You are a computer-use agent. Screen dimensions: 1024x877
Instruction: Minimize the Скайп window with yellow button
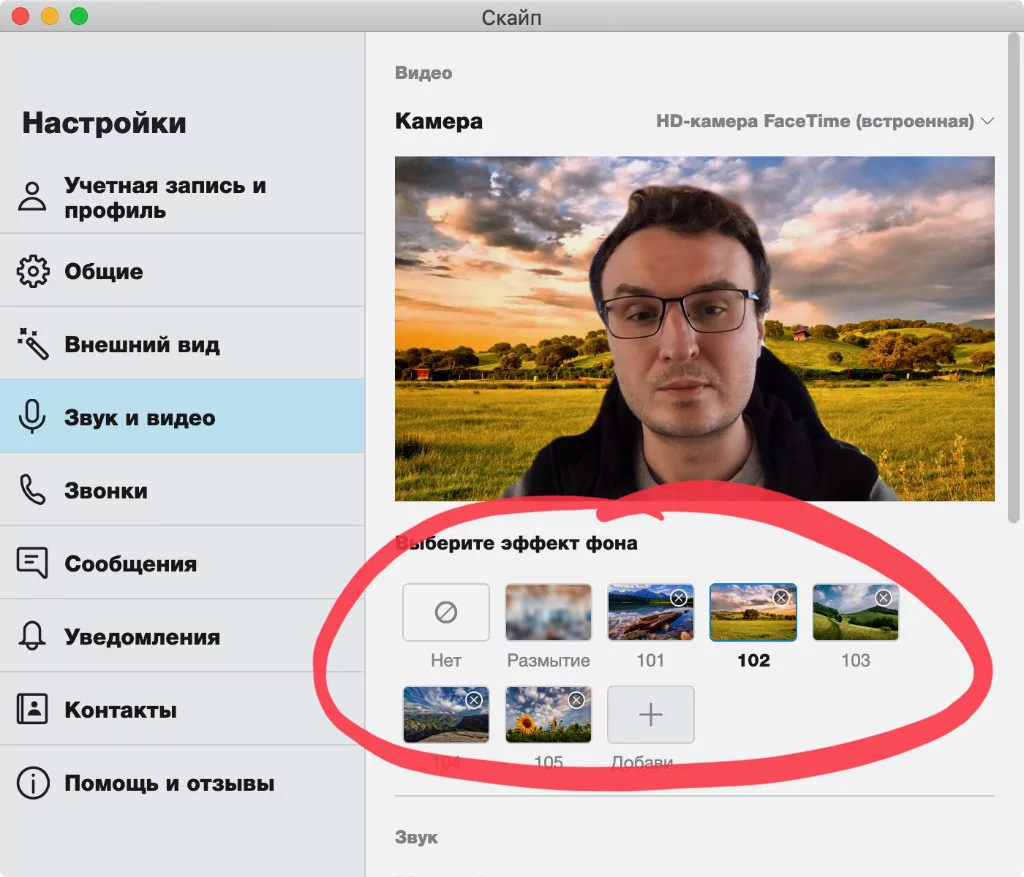pyautogui.click(x=50, y=16)
